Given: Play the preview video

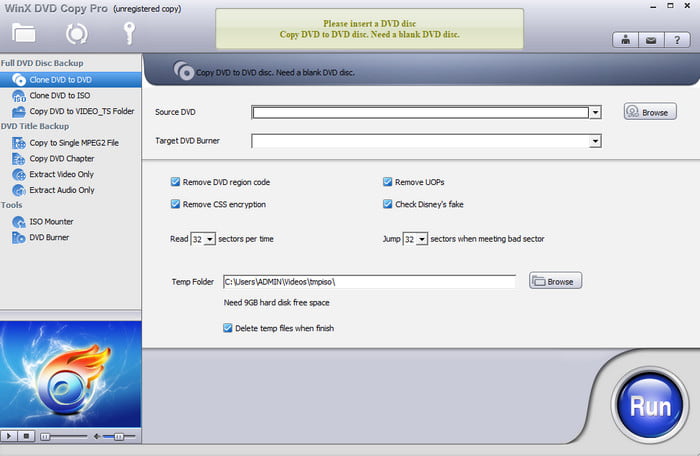Looking at the screenshot, I should pos(8,436).
